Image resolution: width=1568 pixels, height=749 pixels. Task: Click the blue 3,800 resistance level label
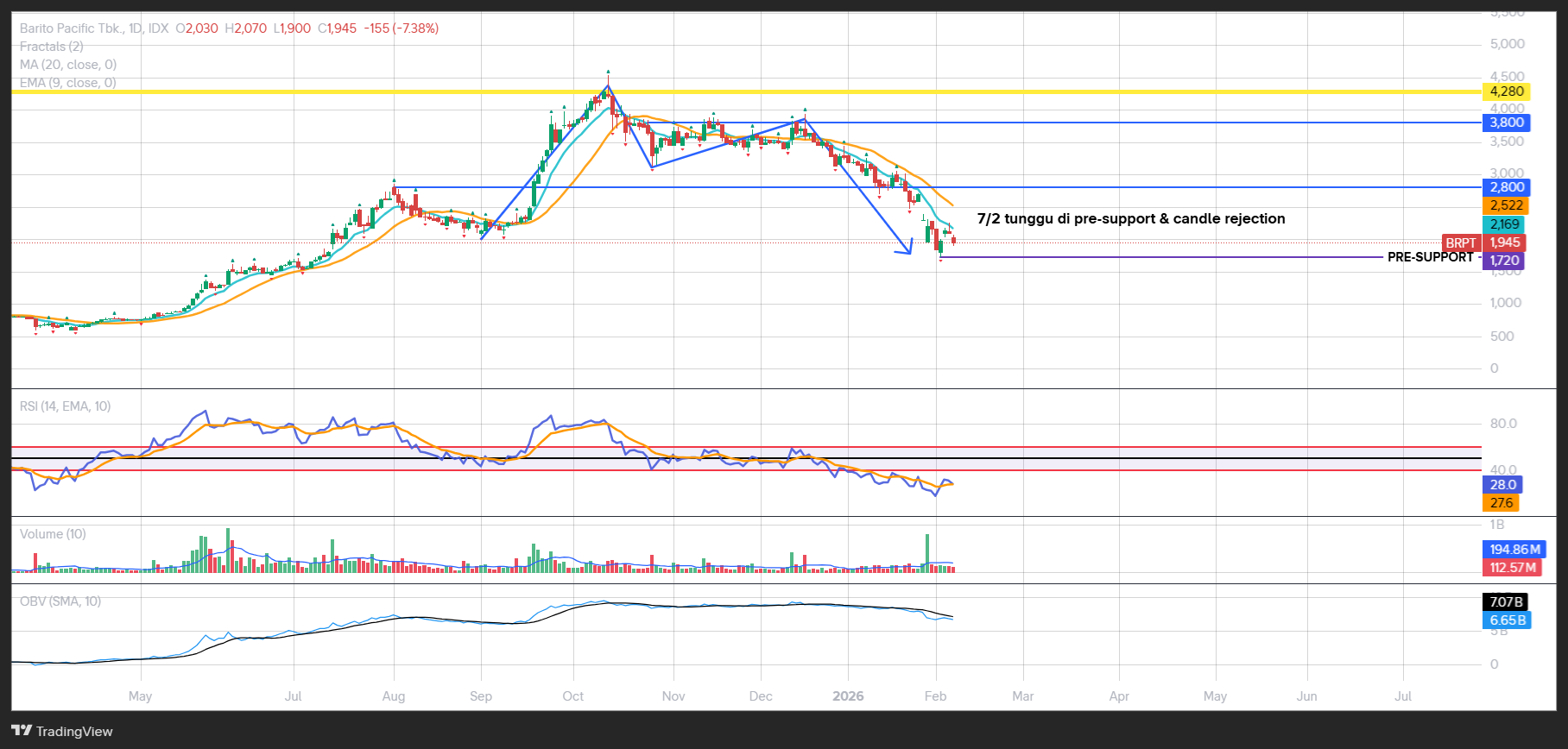(x=1507, y=123)
